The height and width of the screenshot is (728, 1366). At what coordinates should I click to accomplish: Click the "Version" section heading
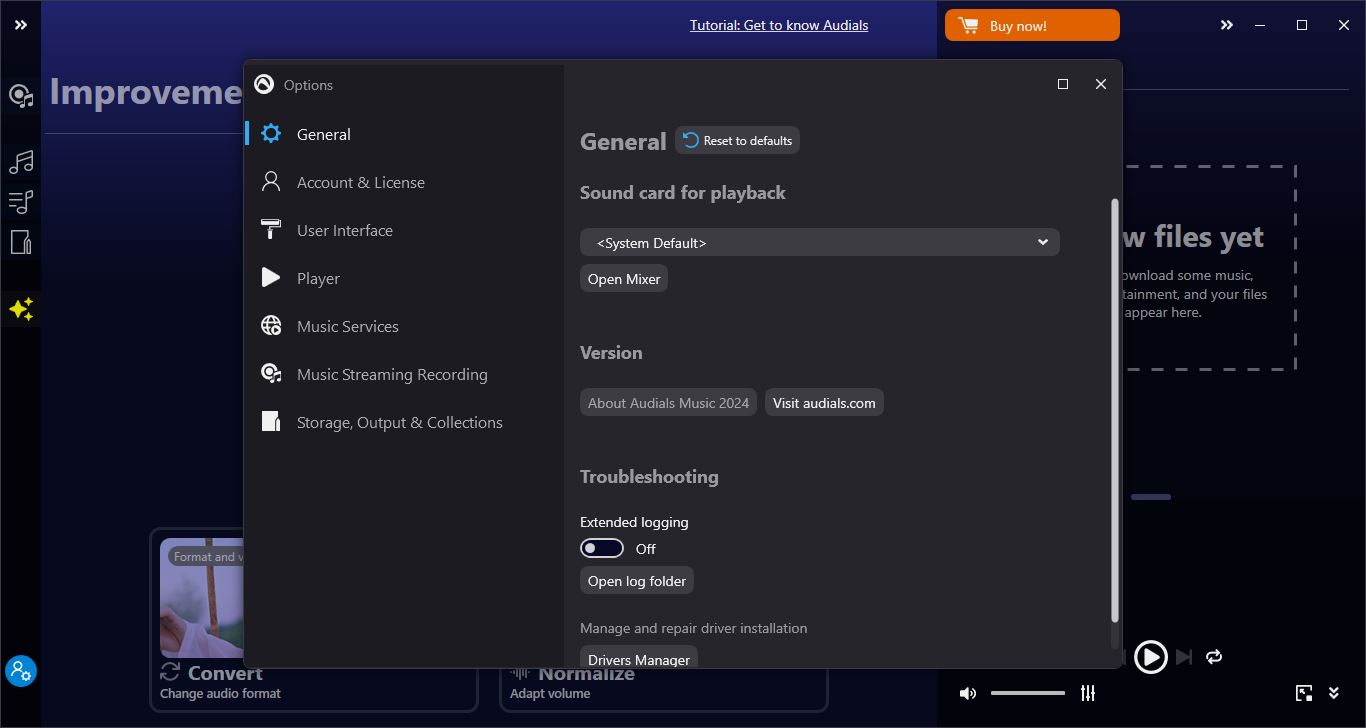coord(611,353)
